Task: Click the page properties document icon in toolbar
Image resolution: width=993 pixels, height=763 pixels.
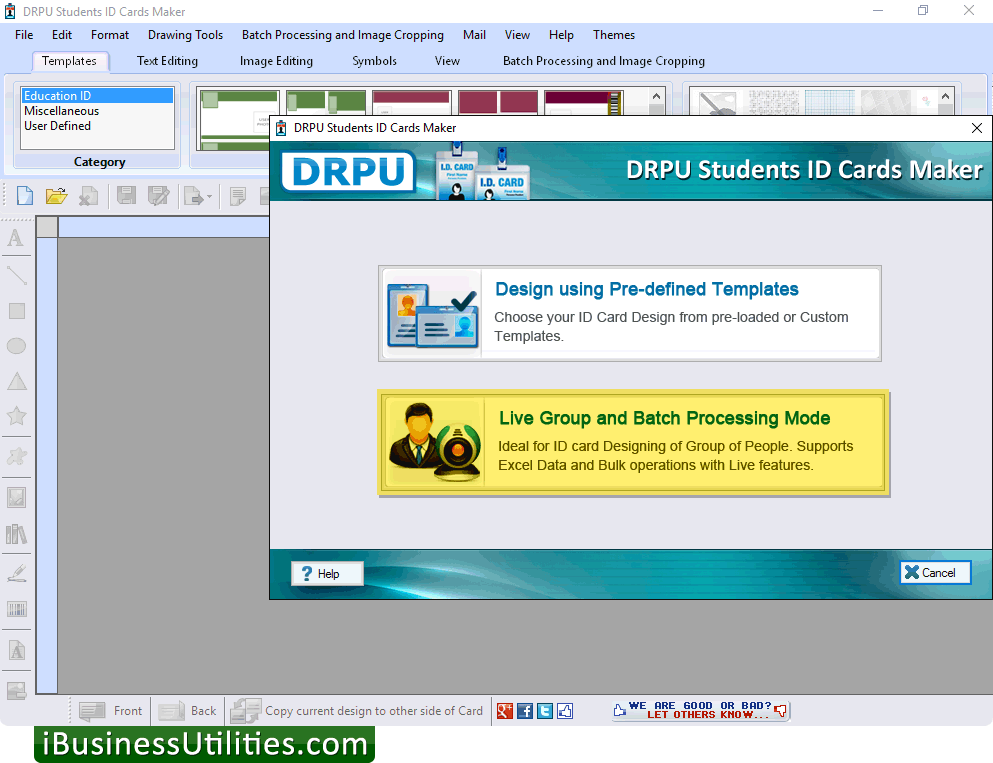Action: 237,196
